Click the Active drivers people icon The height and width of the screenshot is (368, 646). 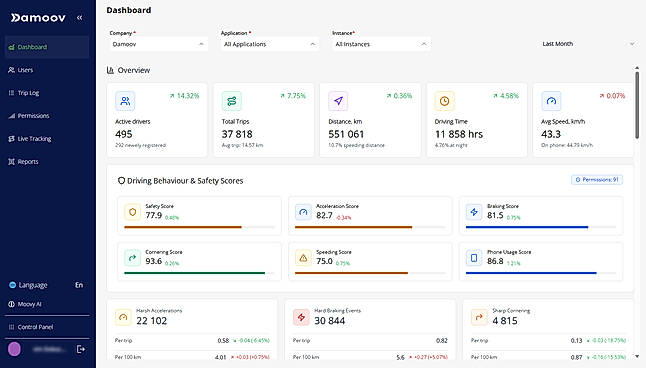click(125, 101)
